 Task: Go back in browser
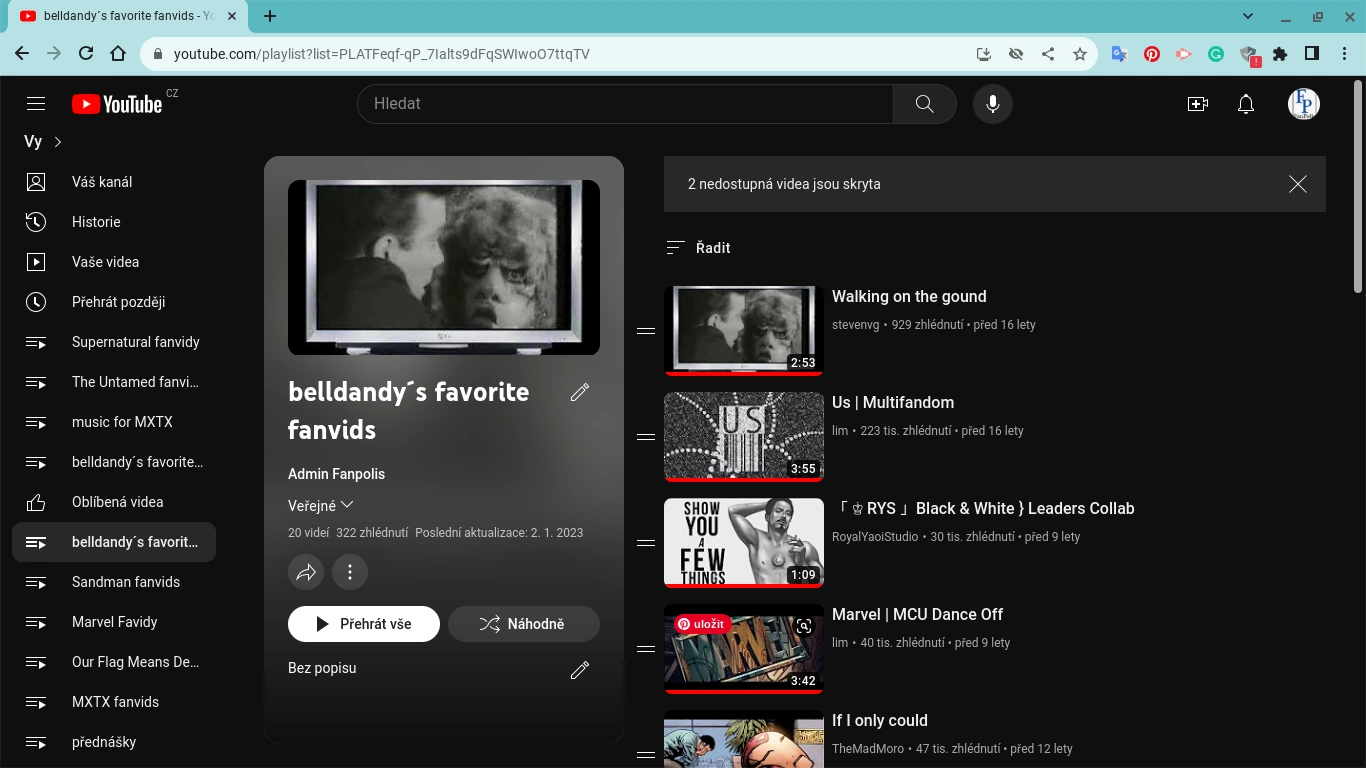(22, 54)
